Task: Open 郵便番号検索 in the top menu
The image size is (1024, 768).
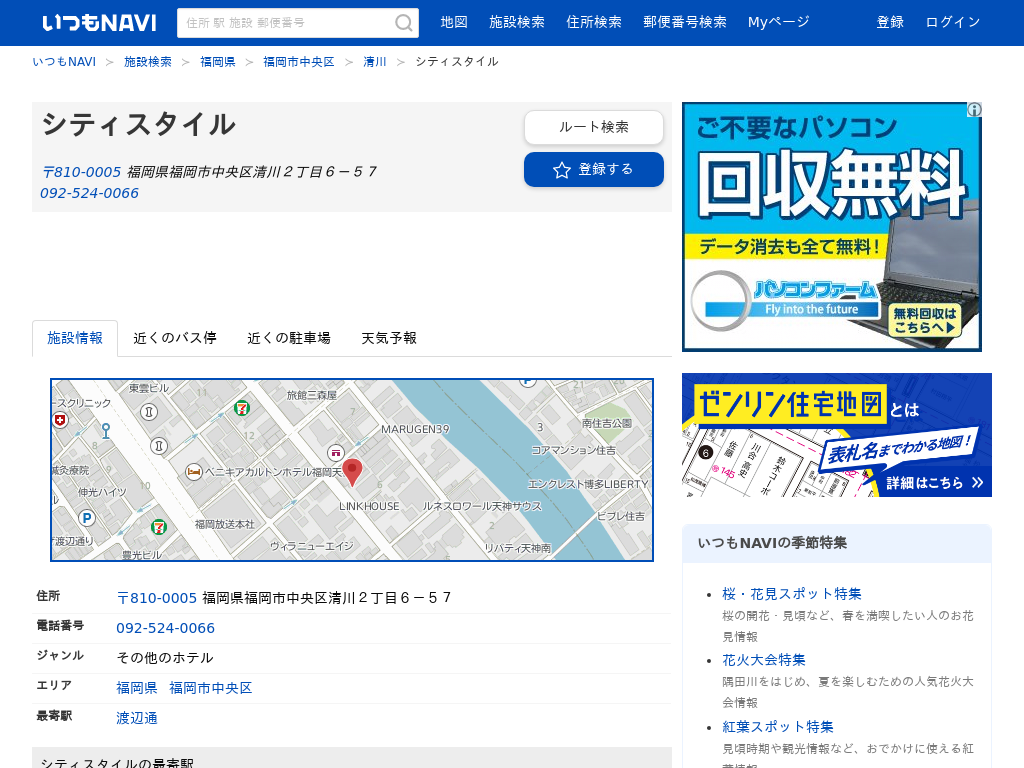Action: tap(685, 22)
